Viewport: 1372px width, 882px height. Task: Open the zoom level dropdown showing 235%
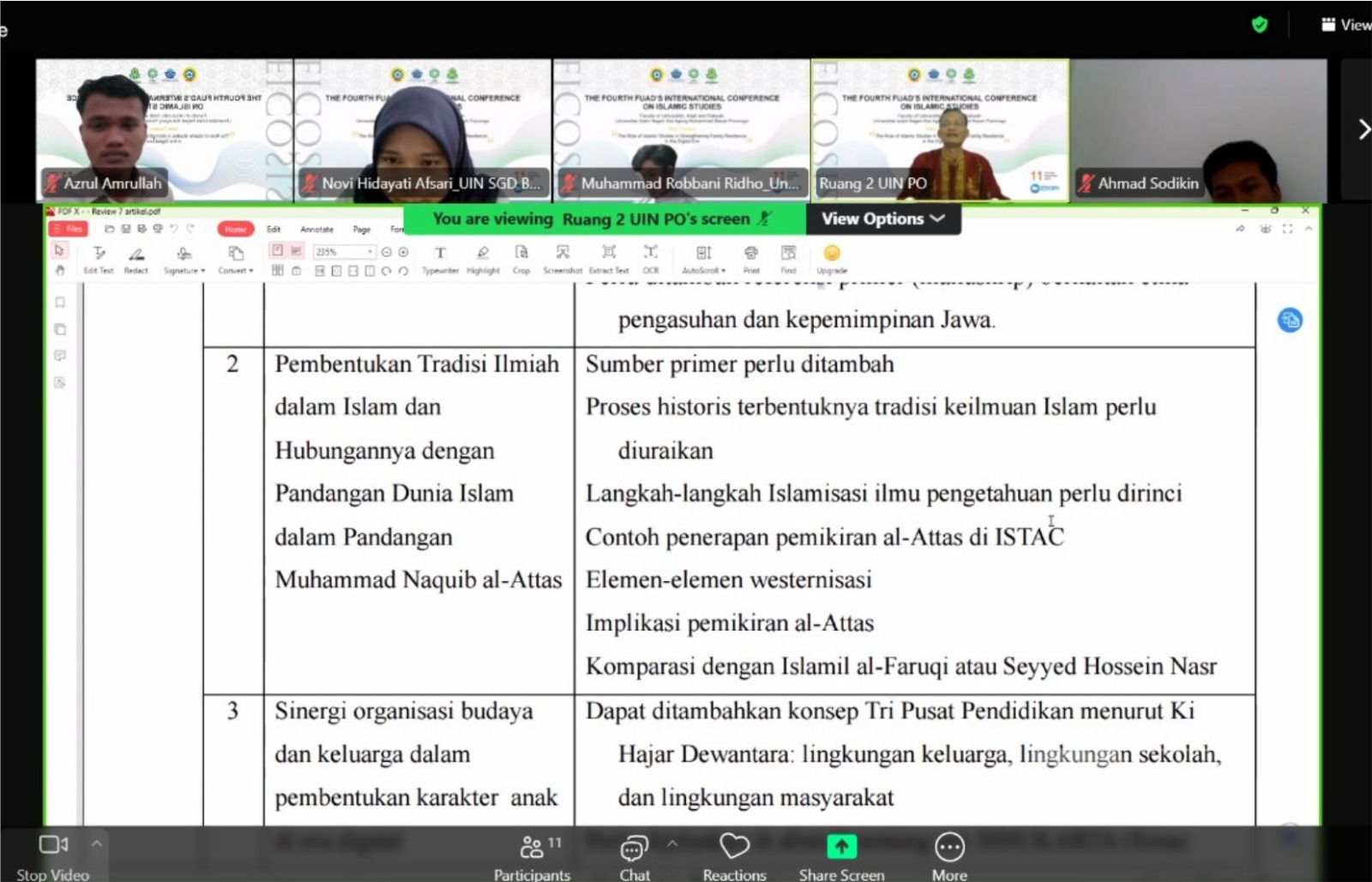coord(370,251)
